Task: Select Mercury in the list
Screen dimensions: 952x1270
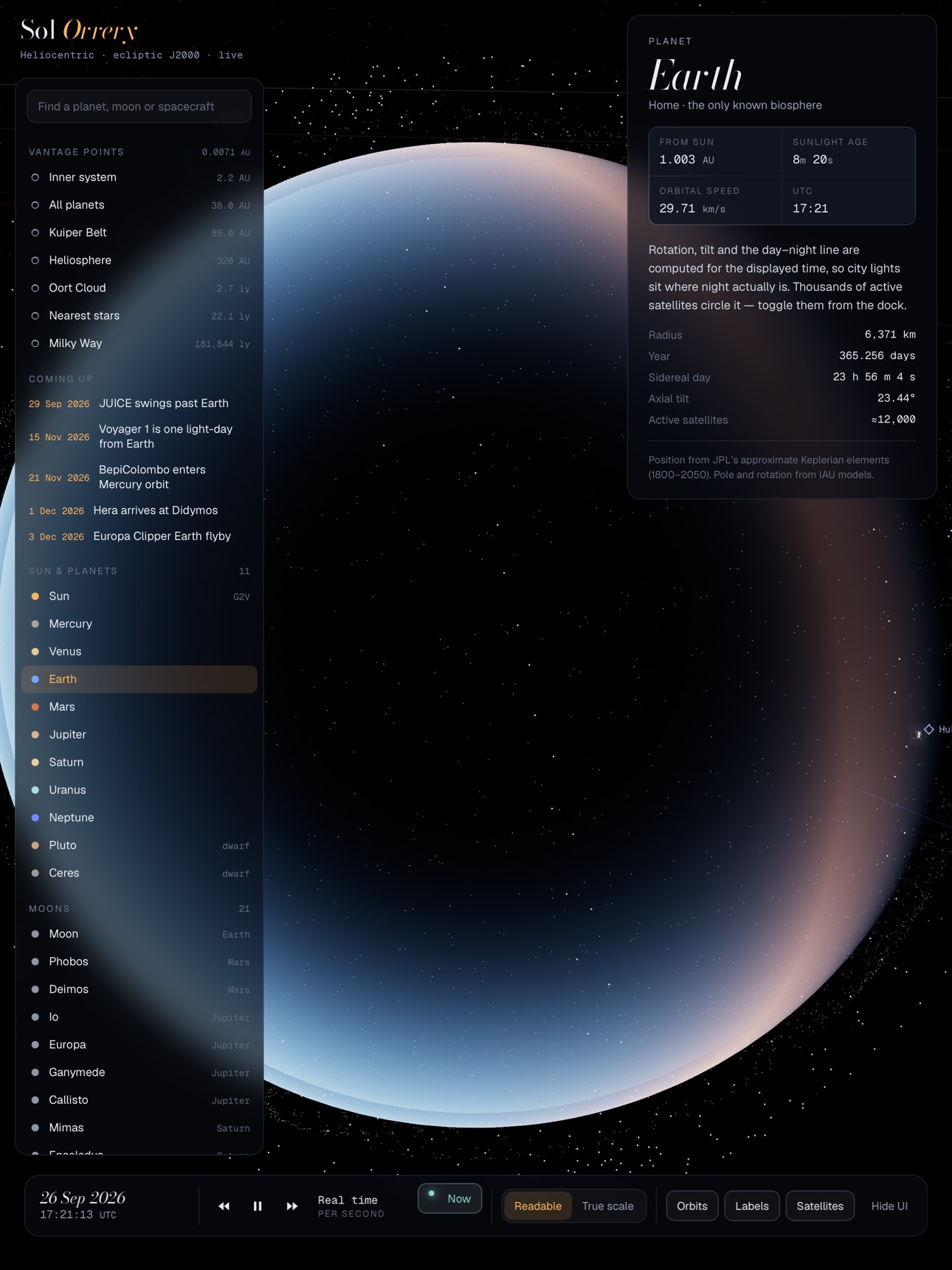Action: coord(139,624)
